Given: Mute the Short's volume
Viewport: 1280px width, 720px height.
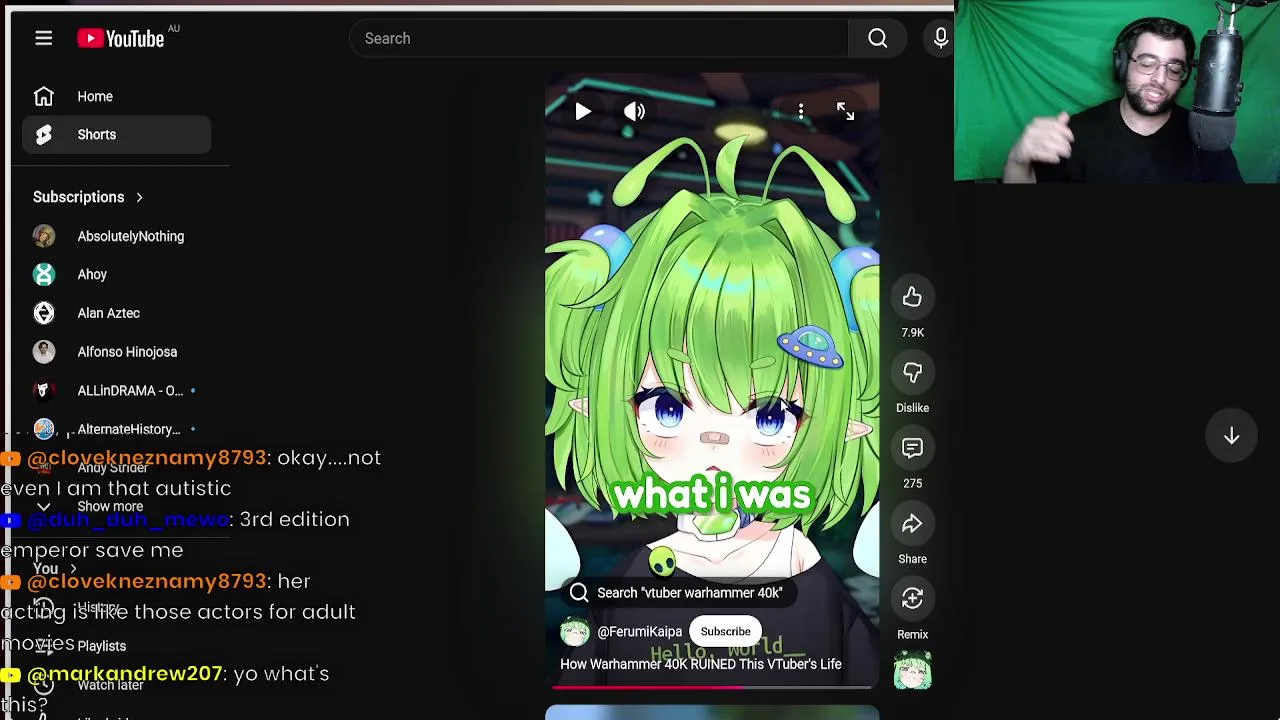Looking at the screenshot, I should (x=634, y=111).
